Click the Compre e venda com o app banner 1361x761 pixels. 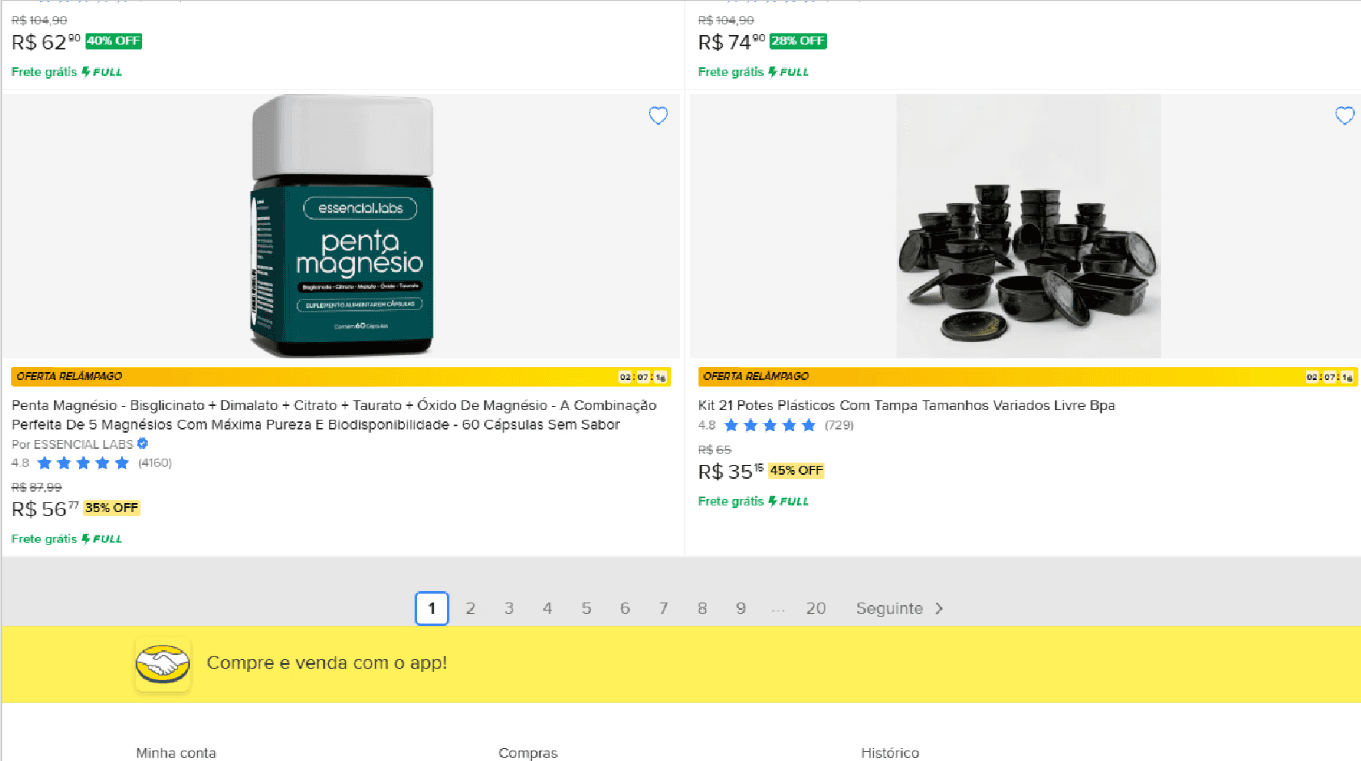680,664
